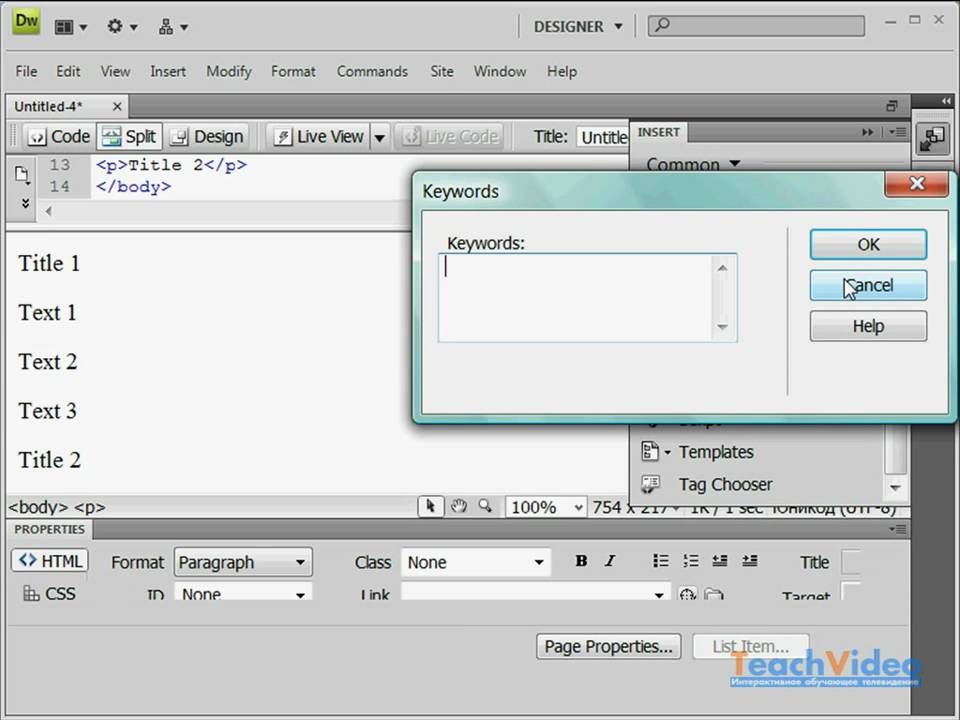Click the search field in the application bar
Viewport: 960px width, 720px height.
[756, 26]
